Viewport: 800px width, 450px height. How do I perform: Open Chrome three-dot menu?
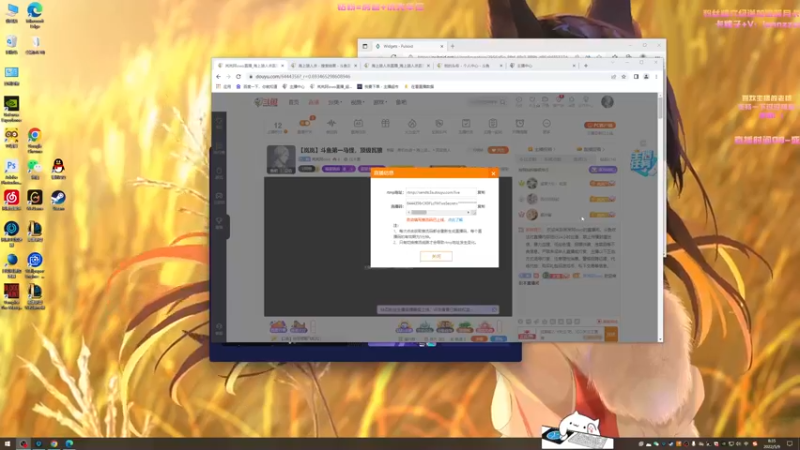click(x=656, y=77)
